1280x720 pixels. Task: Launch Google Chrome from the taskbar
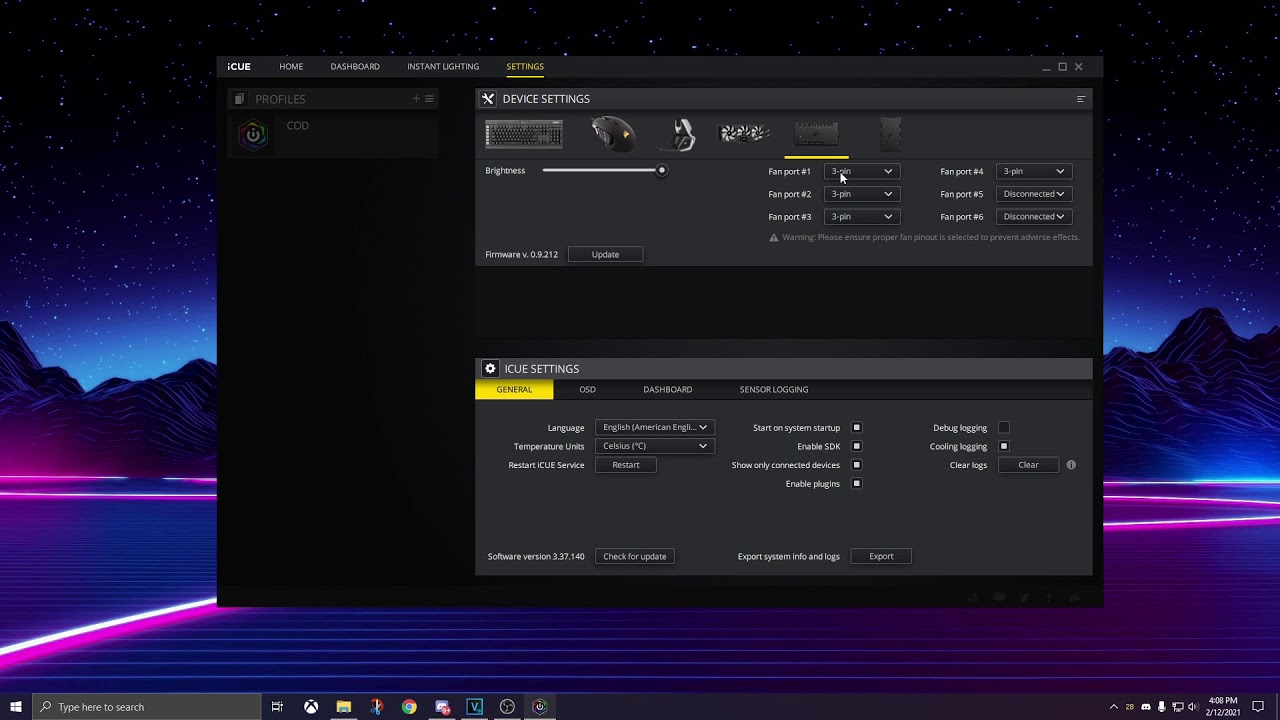pyautogui.click(x=409, y=707)
